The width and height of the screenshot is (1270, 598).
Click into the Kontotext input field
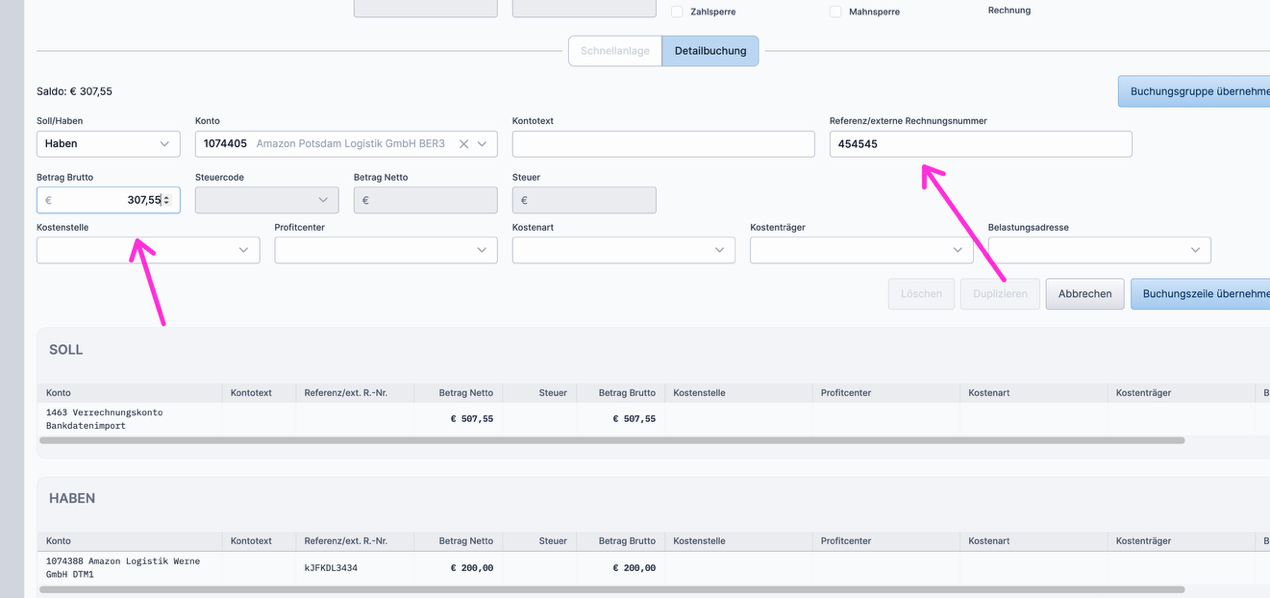(x=663, y=144)
